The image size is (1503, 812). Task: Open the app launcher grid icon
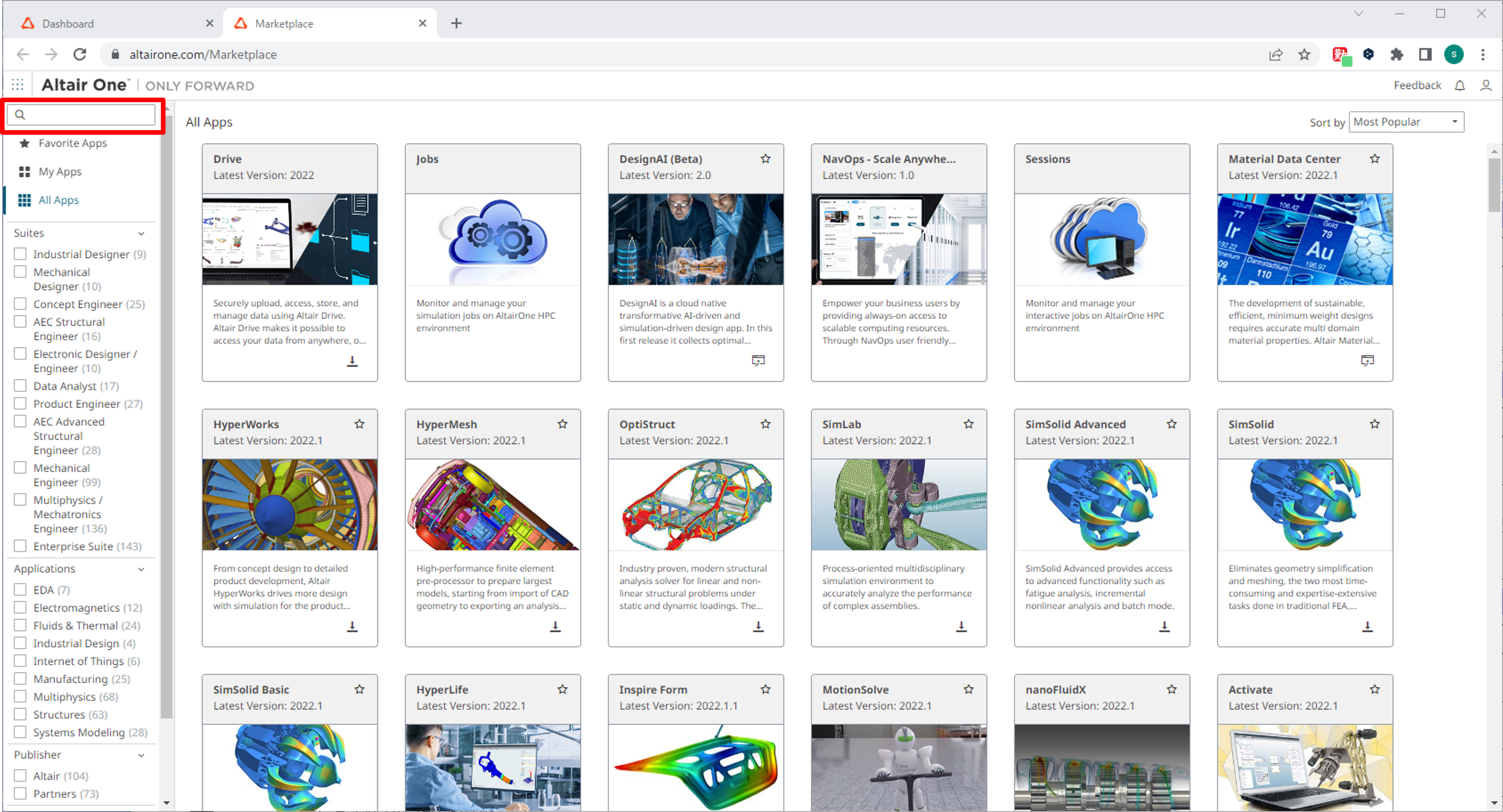point(17,85)
